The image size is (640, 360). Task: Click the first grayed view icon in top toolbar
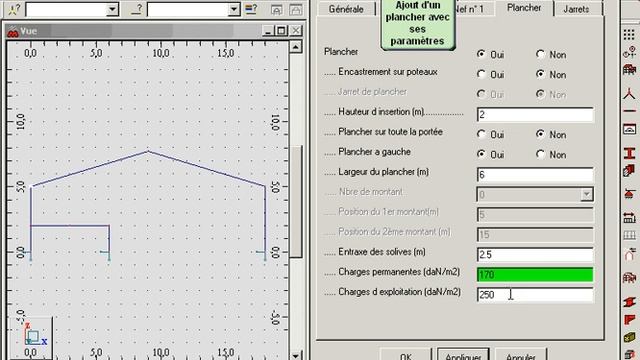[x=276, y=9]
